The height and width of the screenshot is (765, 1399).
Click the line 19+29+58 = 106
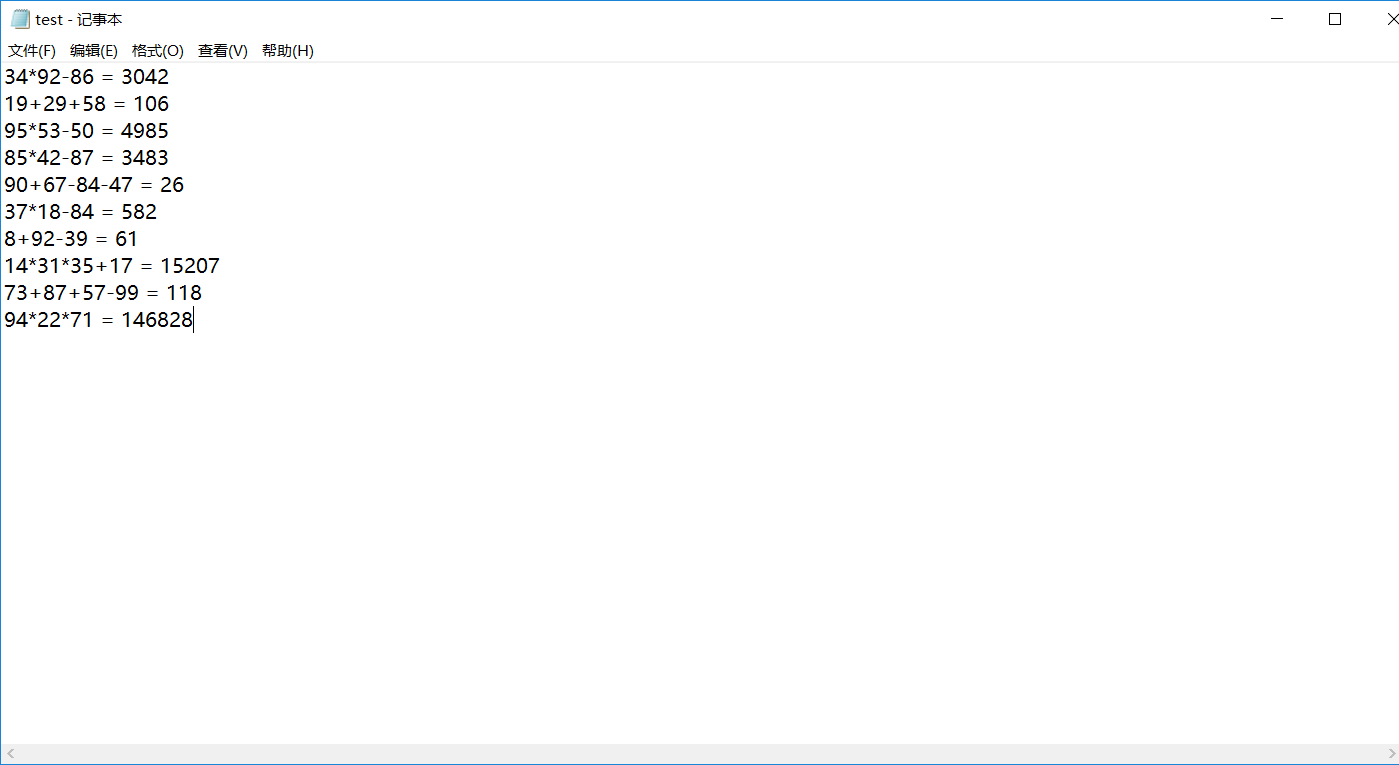click(86, 104)
